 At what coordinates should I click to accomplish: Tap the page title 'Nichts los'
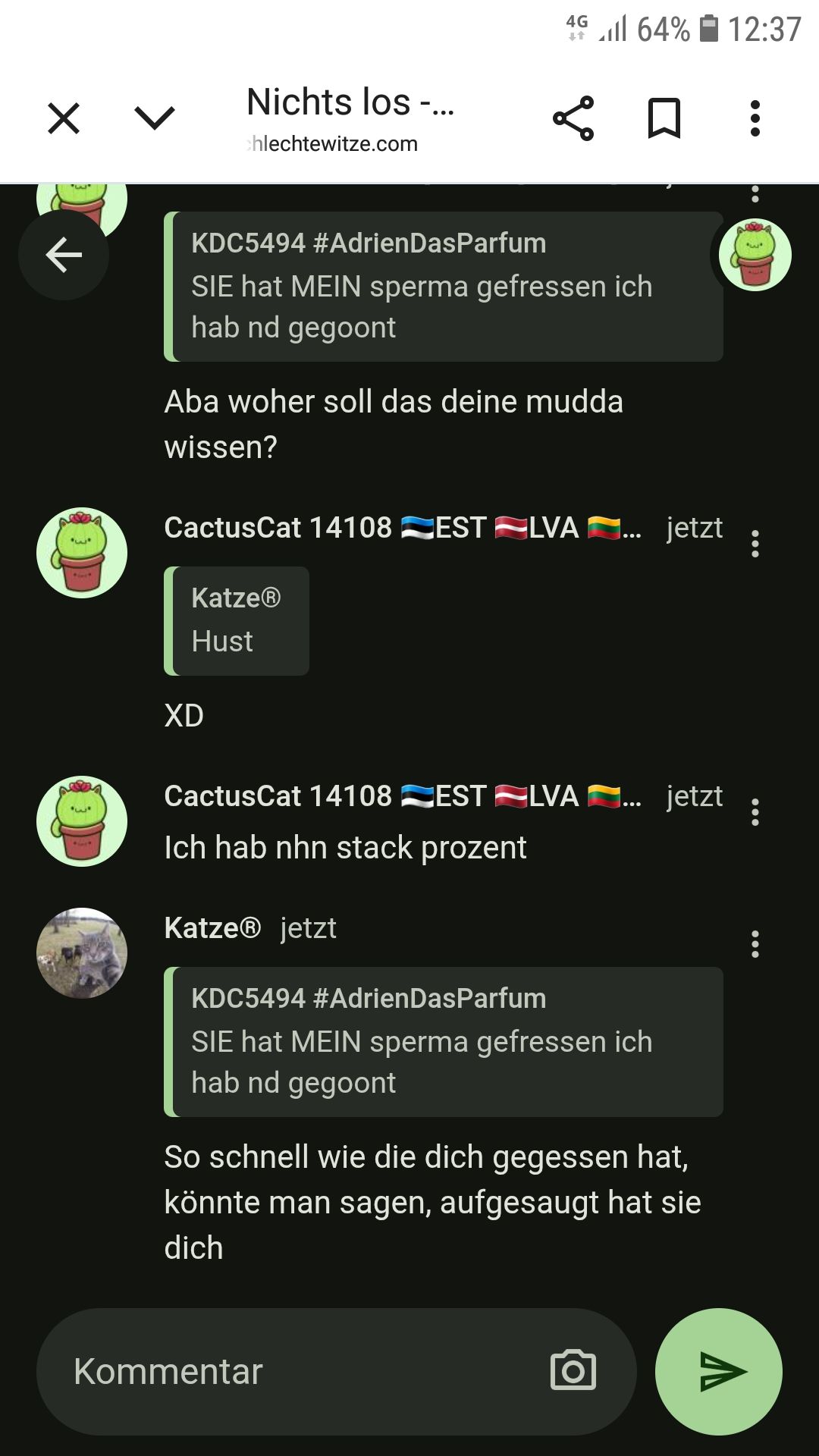point(350,102)
